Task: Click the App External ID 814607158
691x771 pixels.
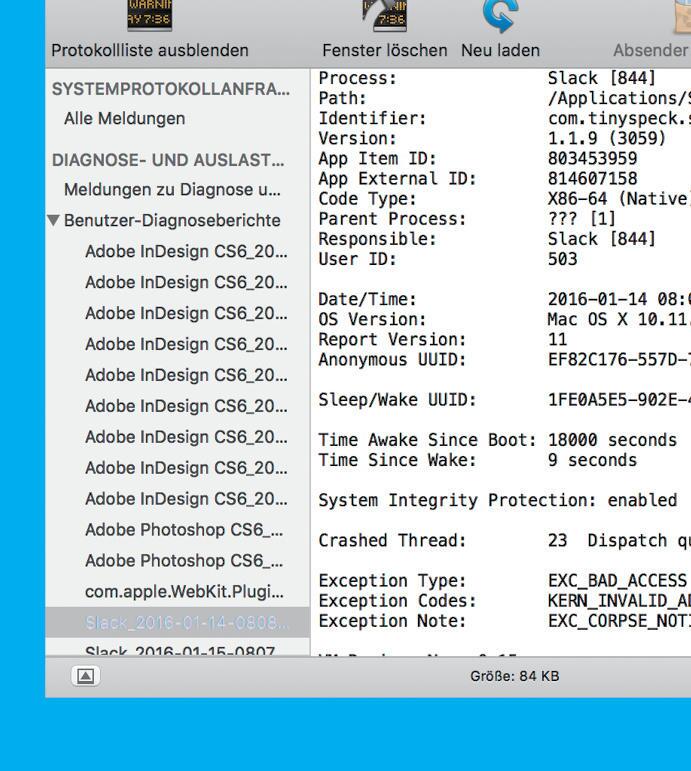Action: point(593,178)
